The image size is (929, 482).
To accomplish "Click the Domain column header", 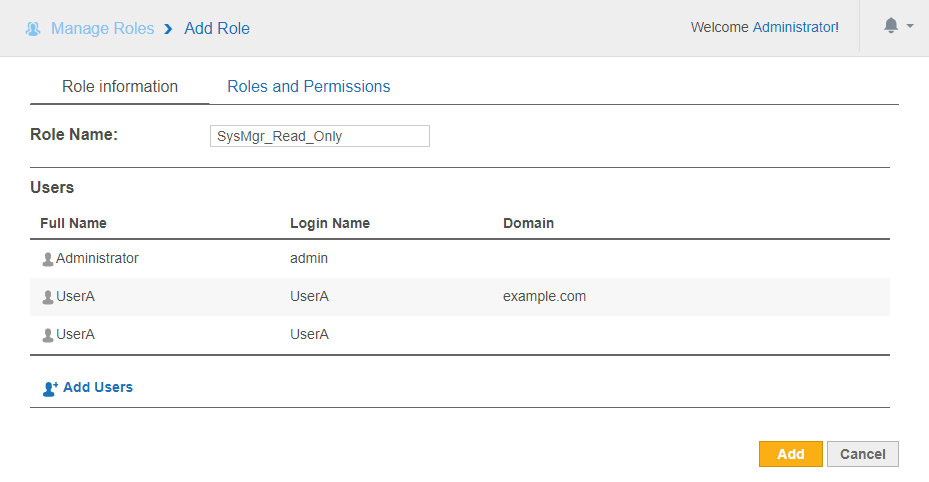I will [528, 223].
